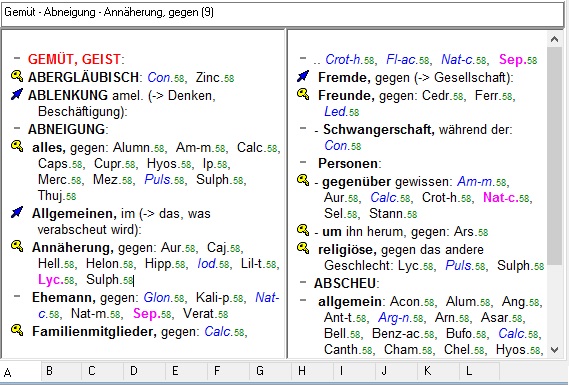This screenshot has width=569, height=385.
Task: Click the rubric path field at top
Action: click(282, 14)
